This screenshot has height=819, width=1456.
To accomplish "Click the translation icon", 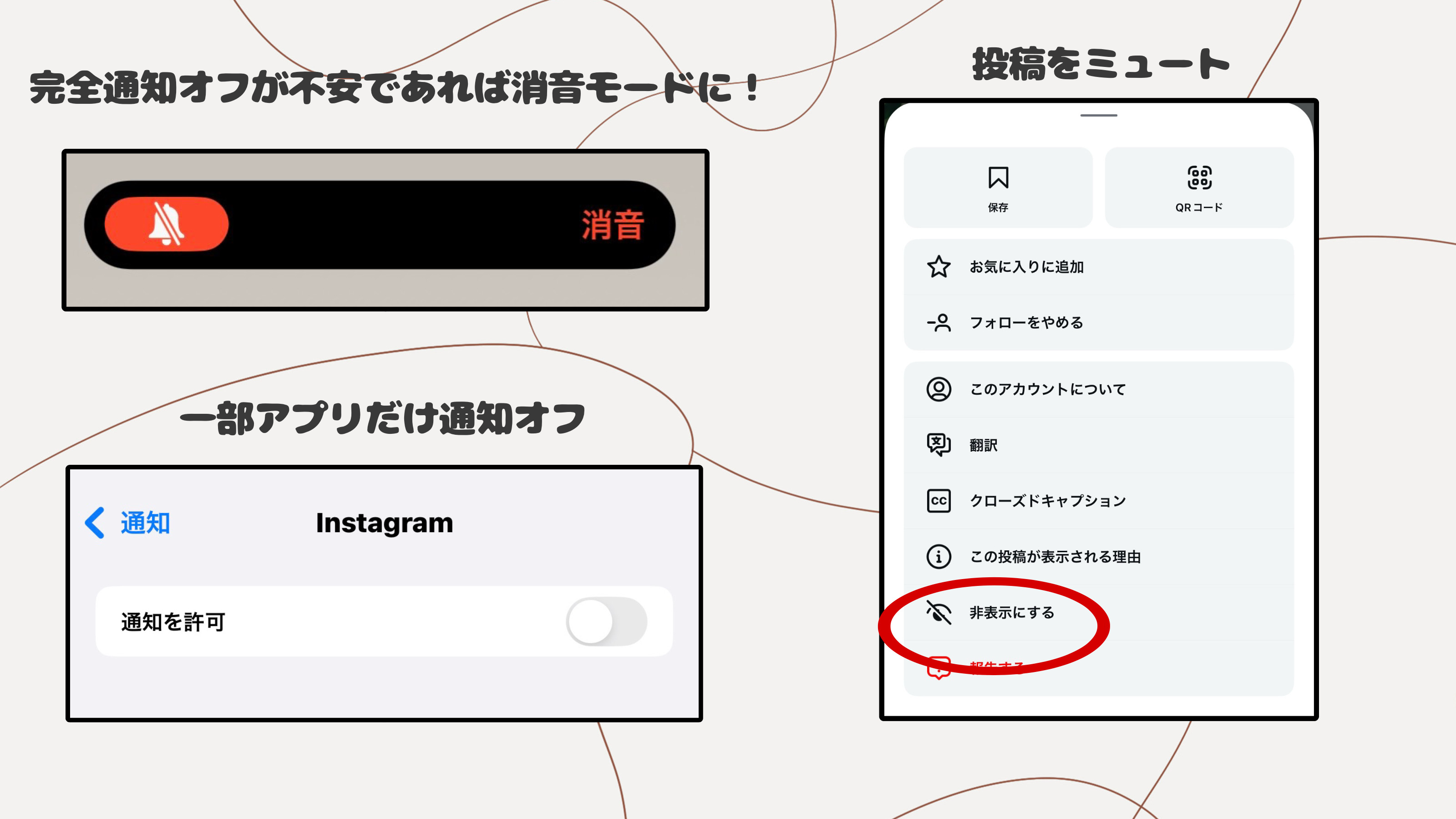I will pyautogui.click(x=939, y=445).
